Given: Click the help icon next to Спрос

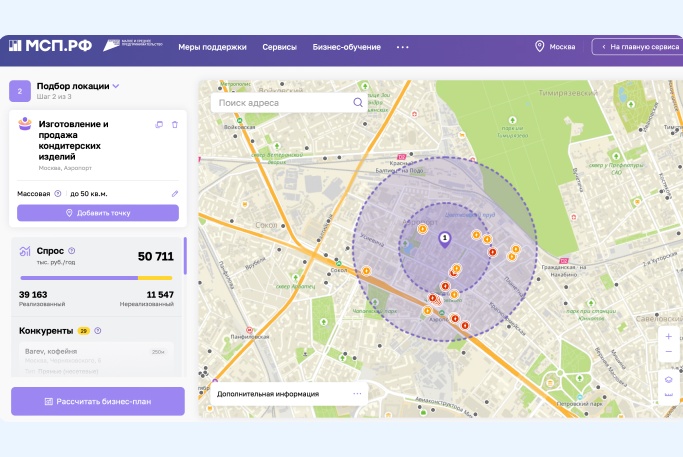Looking at the screenshot, I should point(72,251).
